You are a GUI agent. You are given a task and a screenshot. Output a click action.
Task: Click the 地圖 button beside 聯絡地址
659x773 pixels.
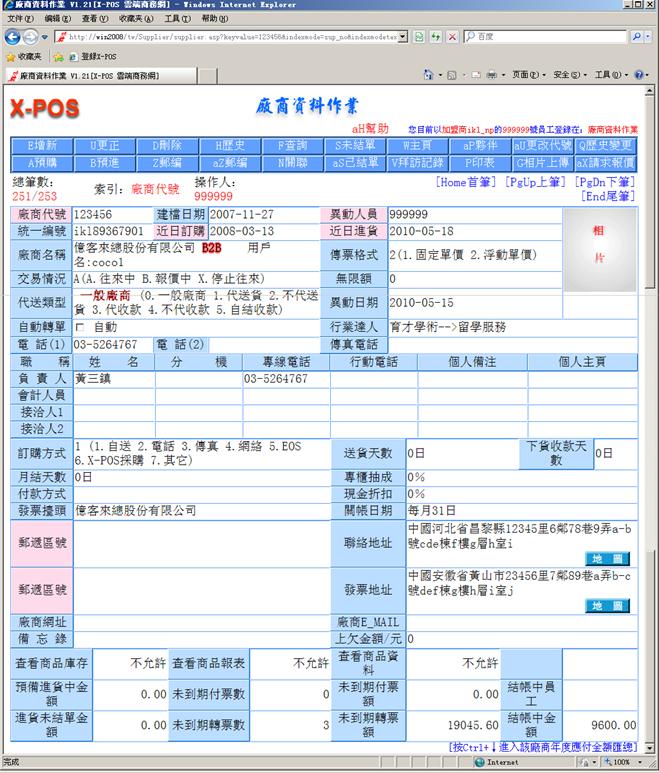(x=607, y=558)
